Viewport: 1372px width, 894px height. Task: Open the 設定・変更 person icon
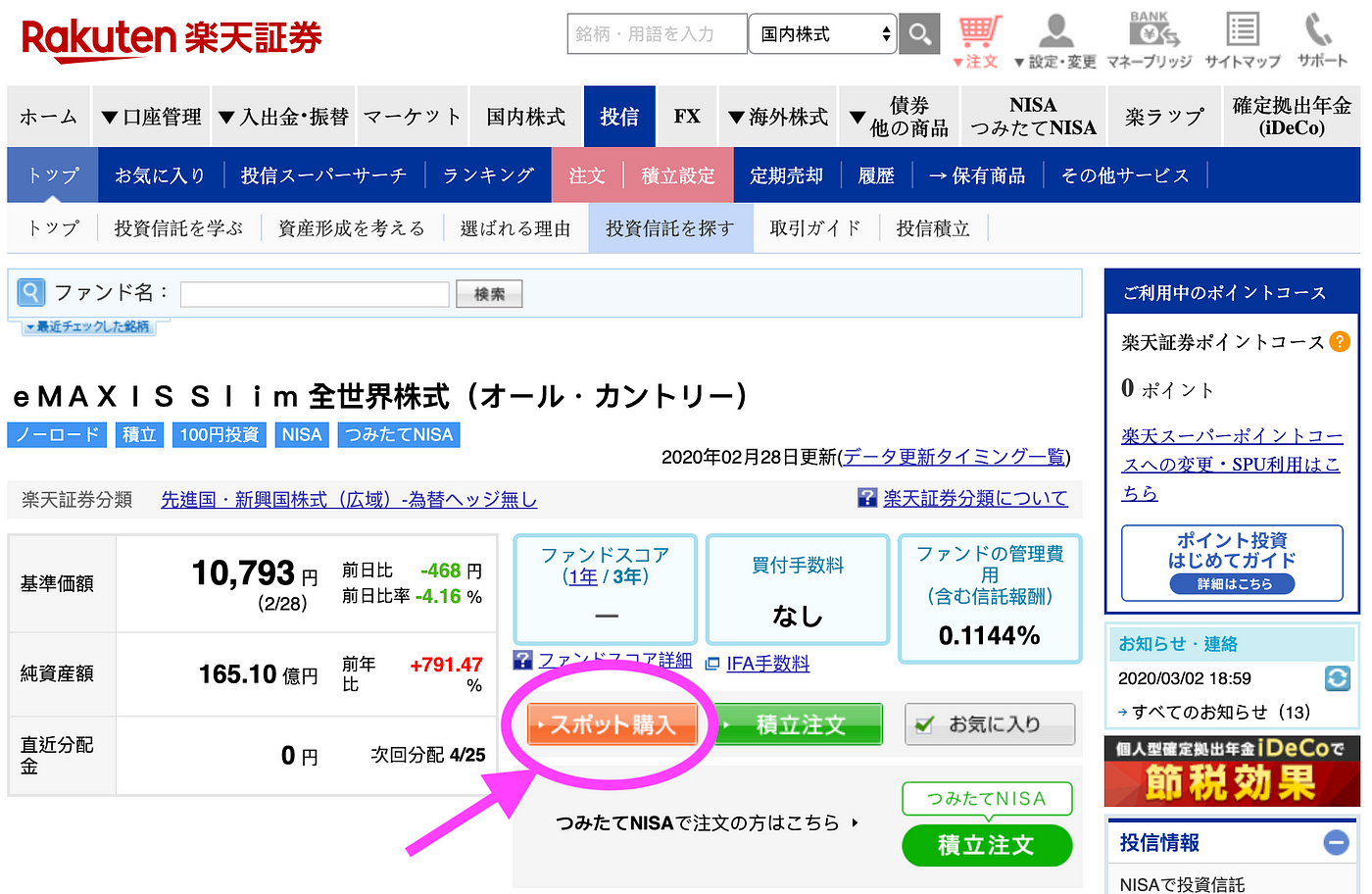[x=1055, y=41]
